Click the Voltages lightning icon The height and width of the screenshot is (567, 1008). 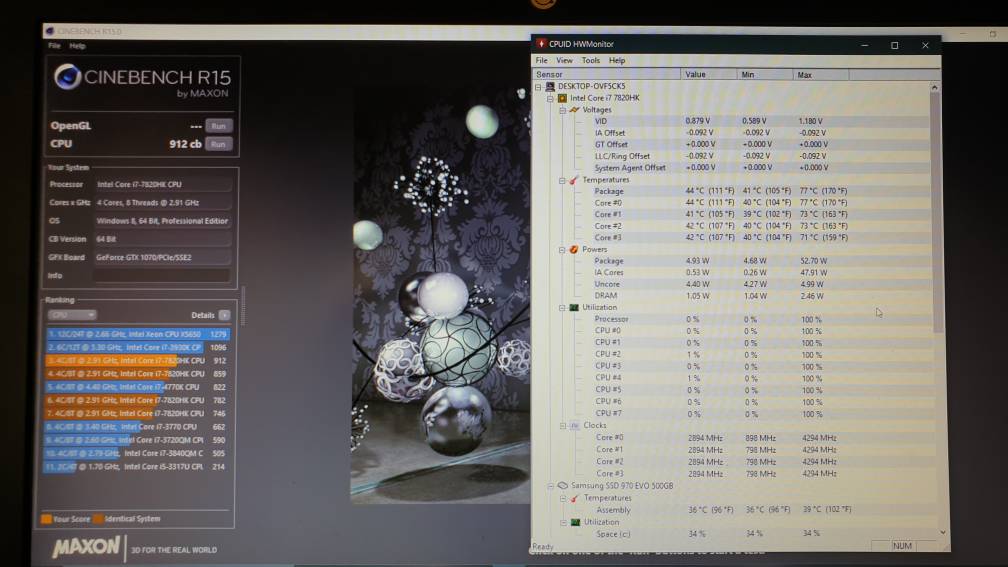pyautogui.click(x=574, y=110)
